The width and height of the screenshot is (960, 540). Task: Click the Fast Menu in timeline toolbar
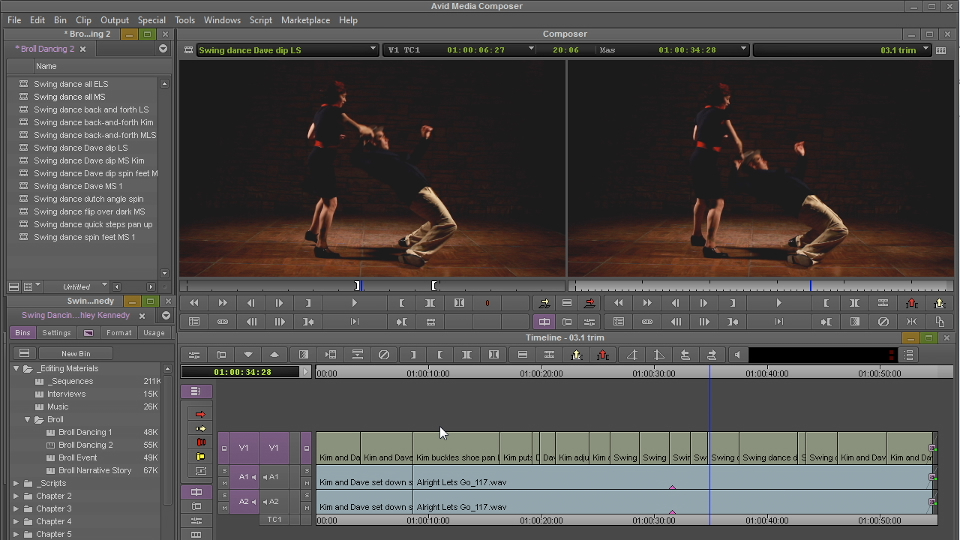pyautogui.click(x=909, y=355)
